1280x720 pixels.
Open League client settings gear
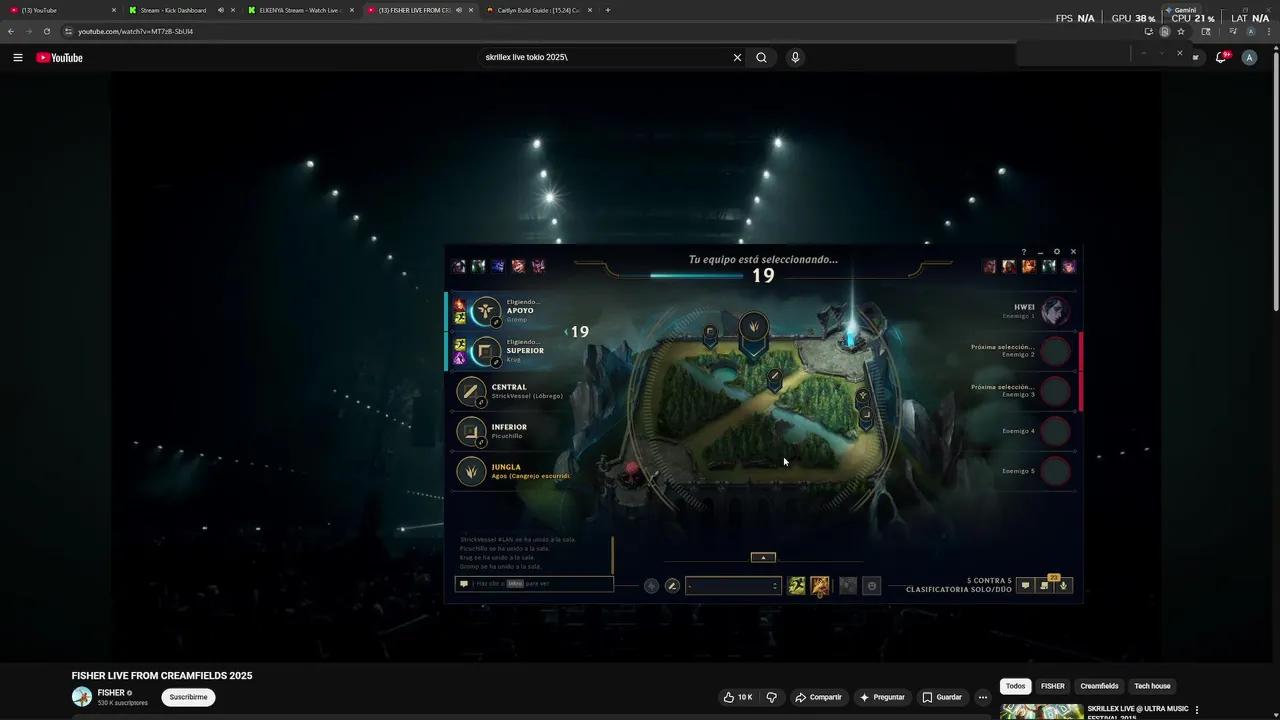pos(1057,252)
